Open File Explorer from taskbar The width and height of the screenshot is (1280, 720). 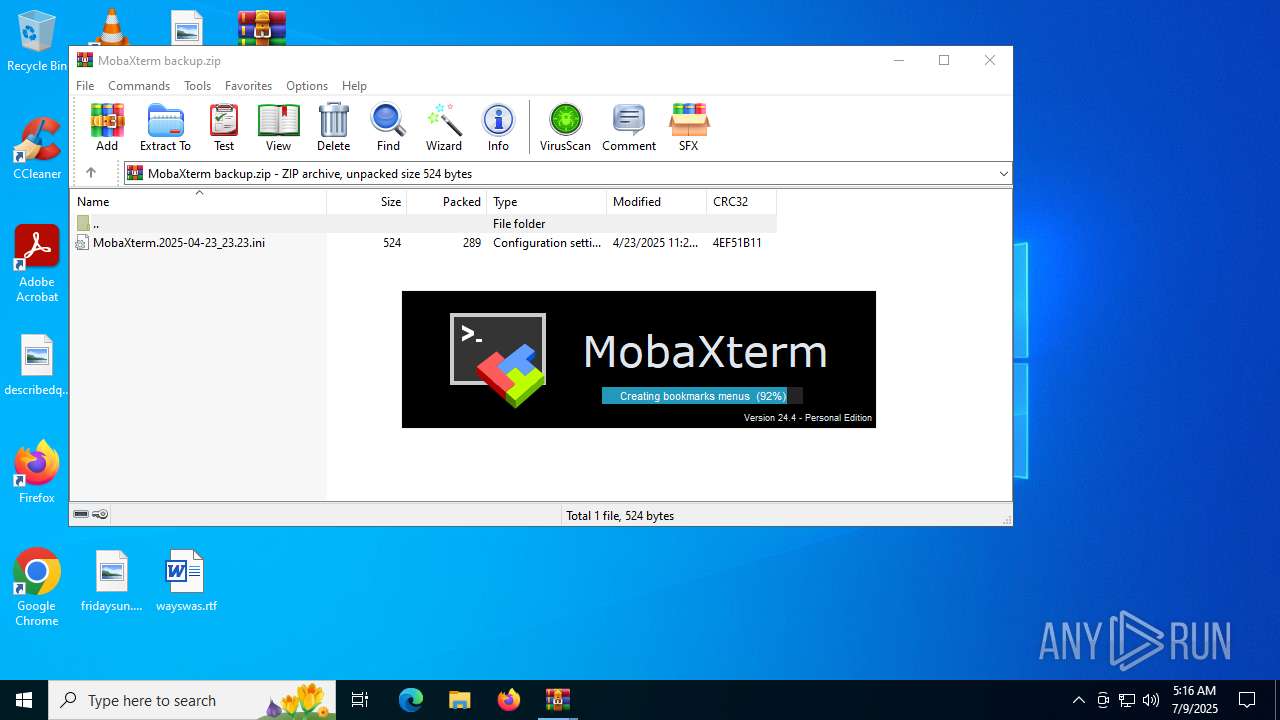coord(460,700)
